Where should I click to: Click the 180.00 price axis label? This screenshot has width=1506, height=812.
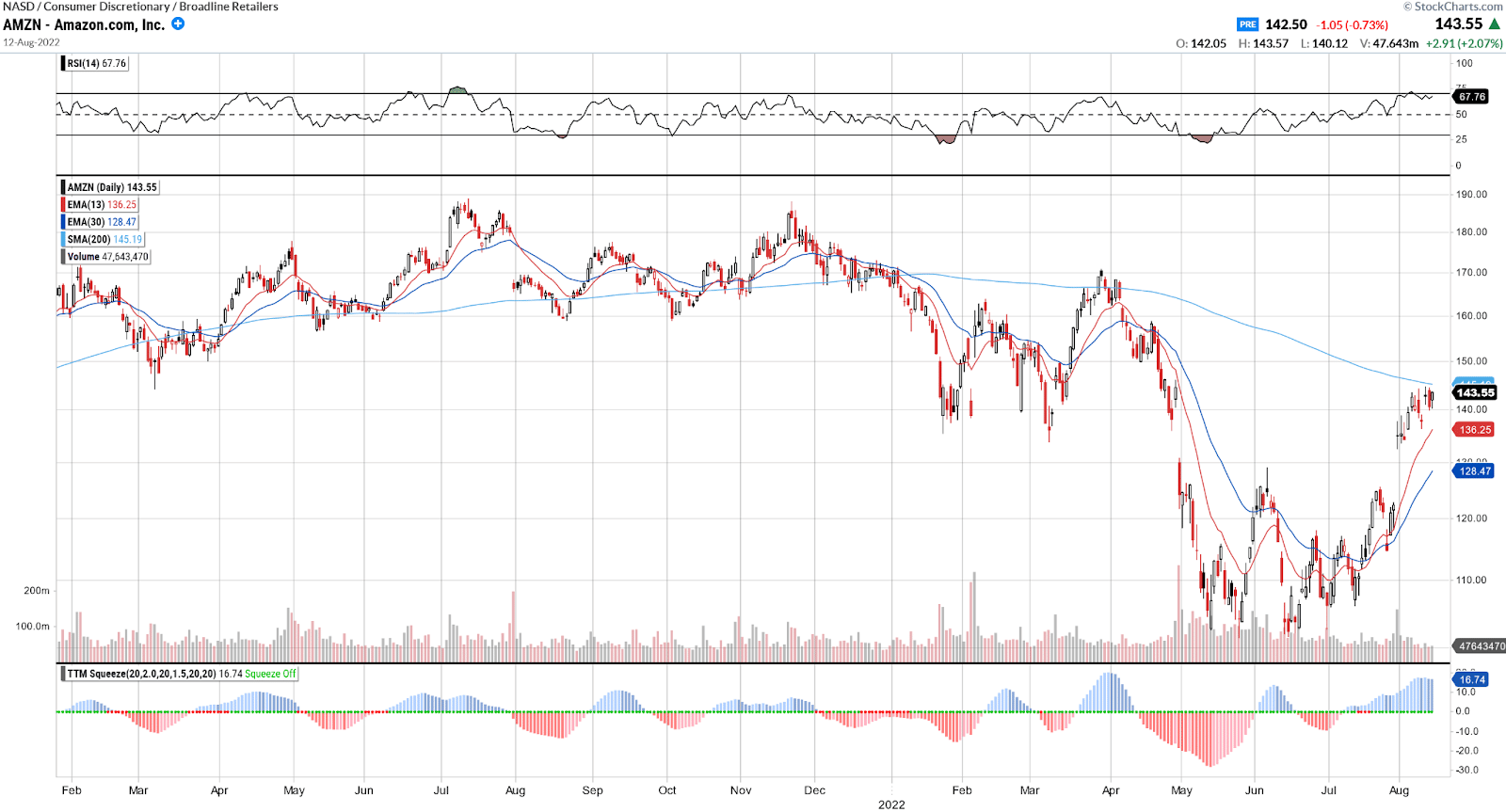point(1472,232)
